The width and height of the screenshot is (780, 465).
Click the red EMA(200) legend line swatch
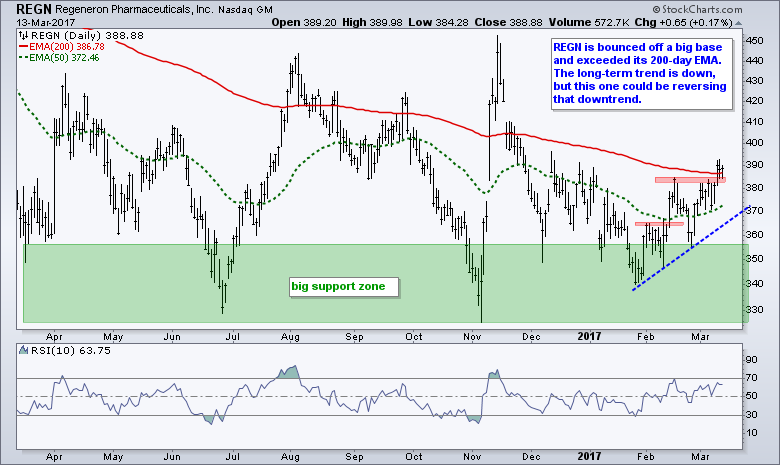[x=23, y=47]
